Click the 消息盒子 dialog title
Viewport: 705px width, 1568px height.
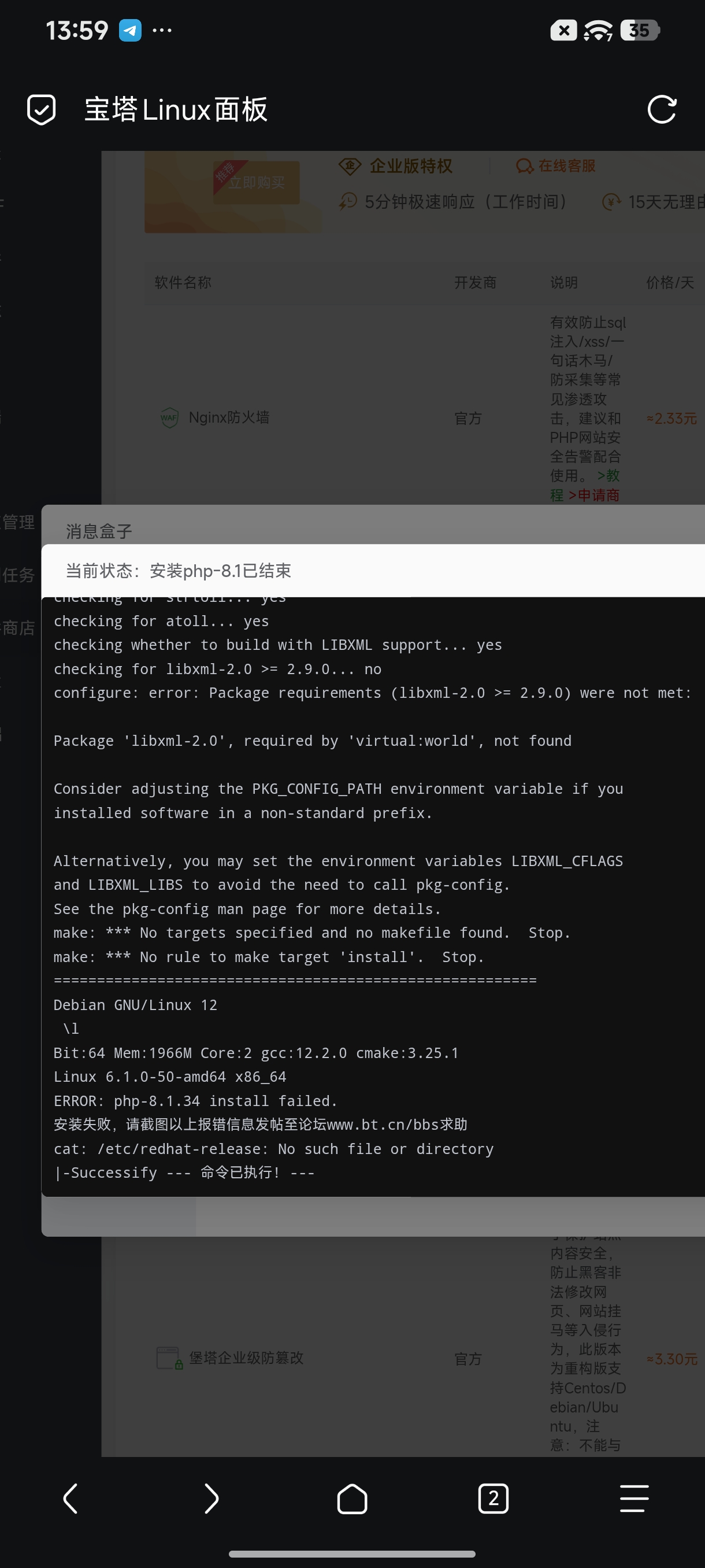[x=99, y=531]
